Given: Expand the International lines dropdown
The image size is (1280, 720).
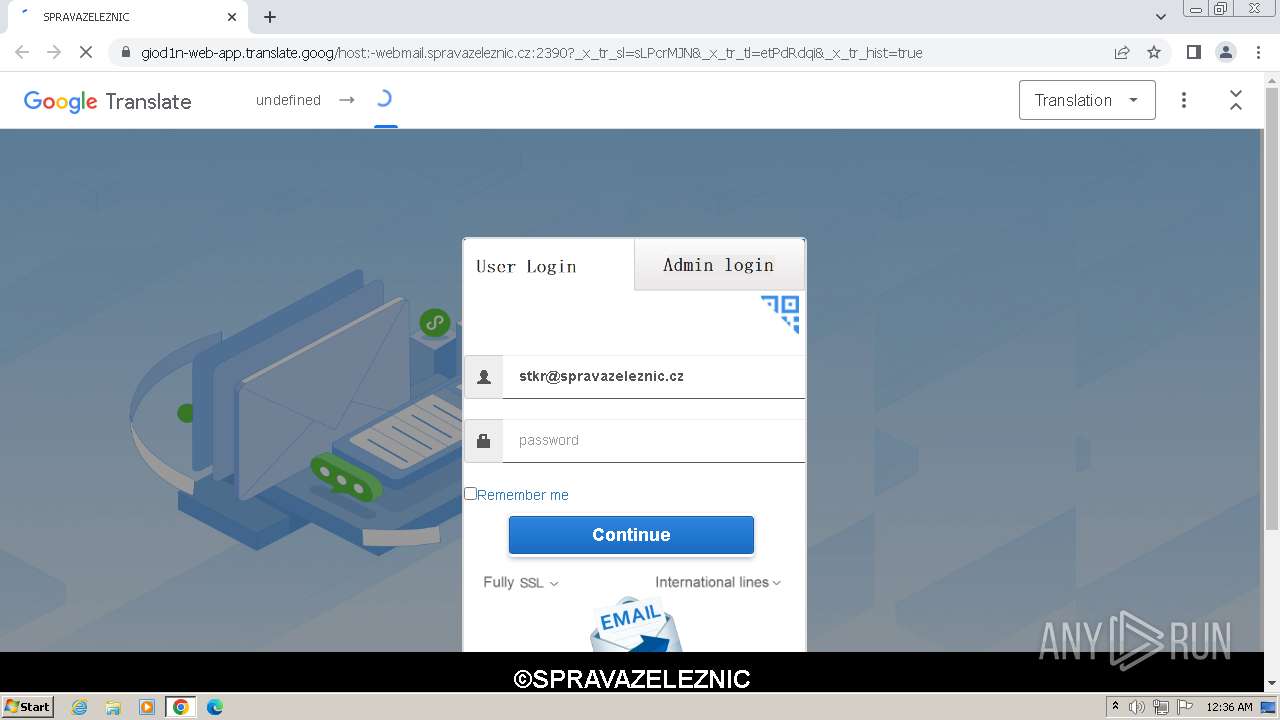Looking at the screenshot, I should pos(718,582).
